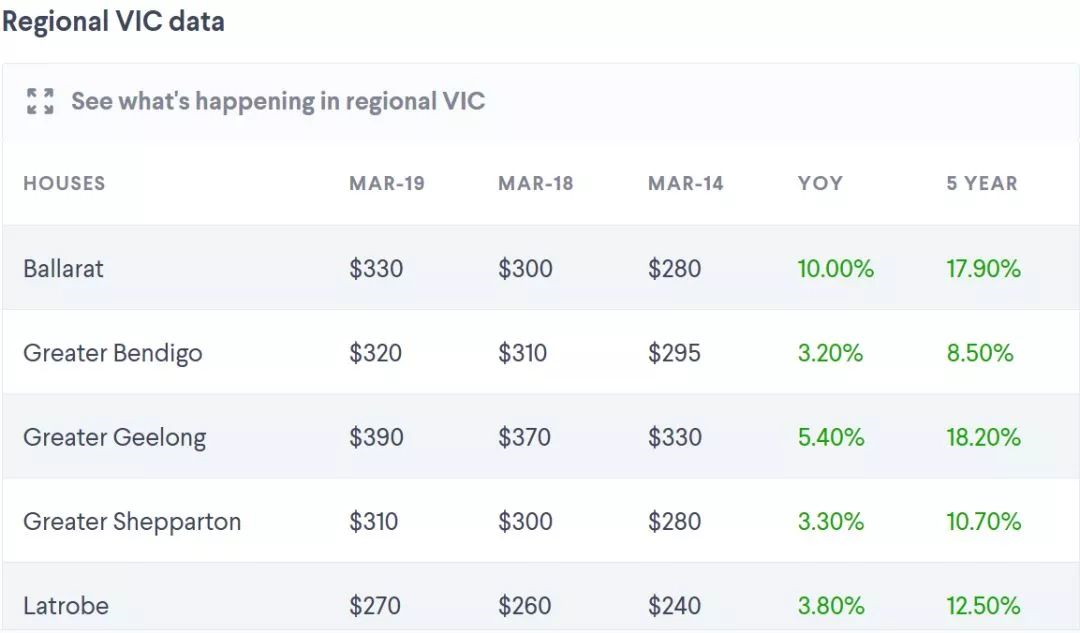Viewport: 1080px width, 633px height.
Task: Click the HOUSES column header
Action: [64, 184]
